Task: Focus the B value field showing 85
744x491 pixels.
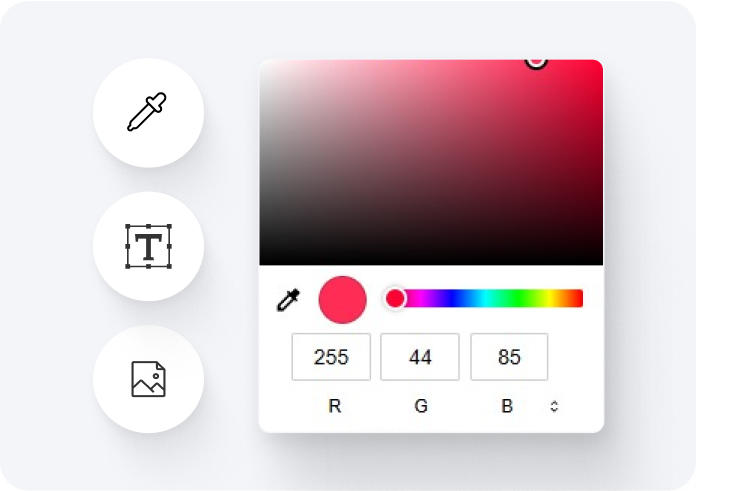Action: click(509, 357)
